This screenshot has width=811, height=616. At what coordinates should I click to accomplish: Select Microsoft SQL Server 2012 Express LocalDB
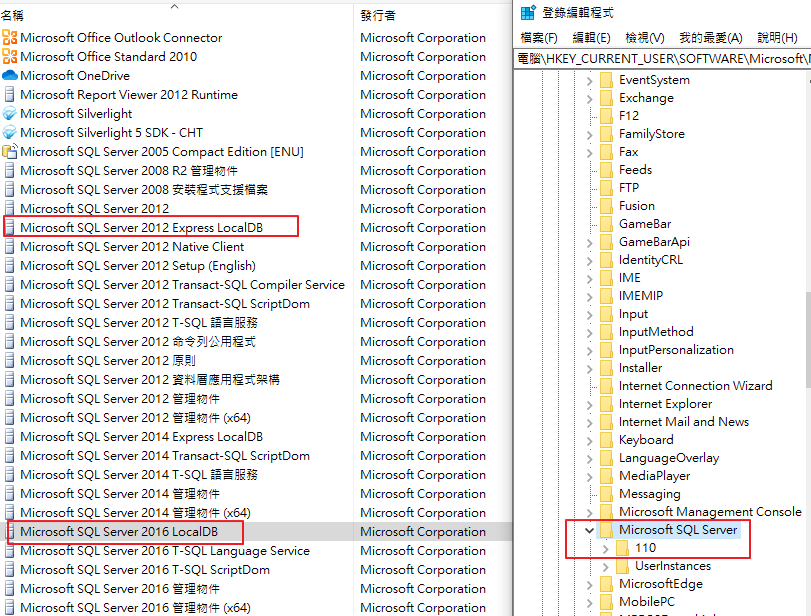click(x=141, y=228)
